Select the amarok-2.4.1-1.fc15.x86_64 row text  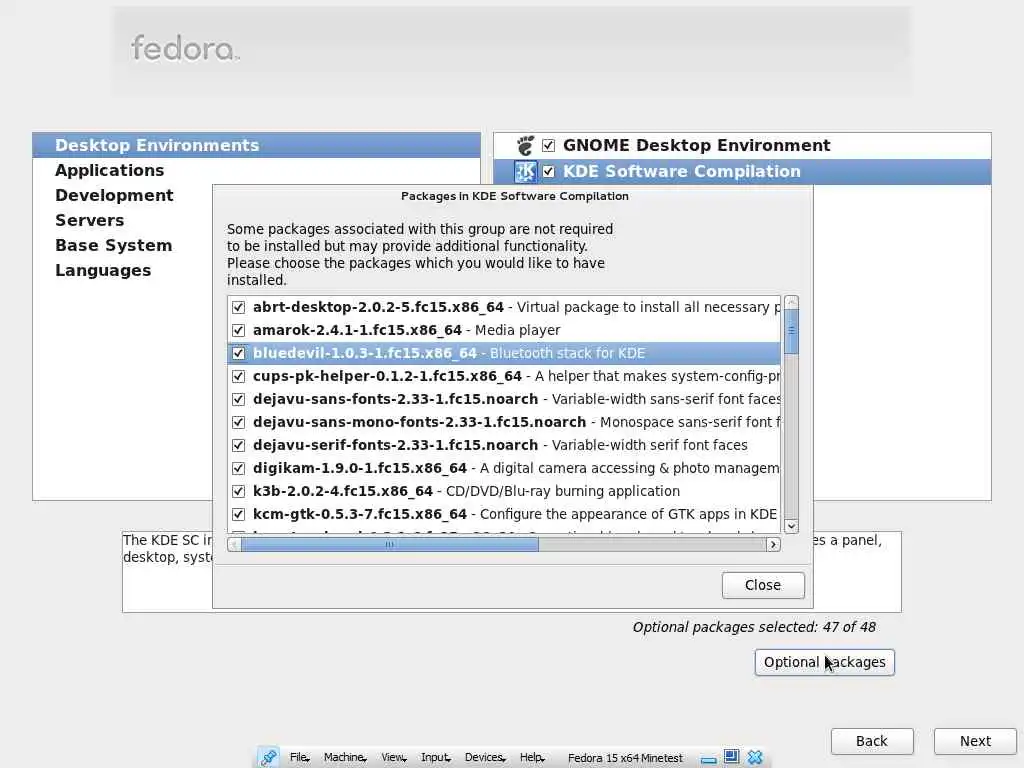pos(357,330)
